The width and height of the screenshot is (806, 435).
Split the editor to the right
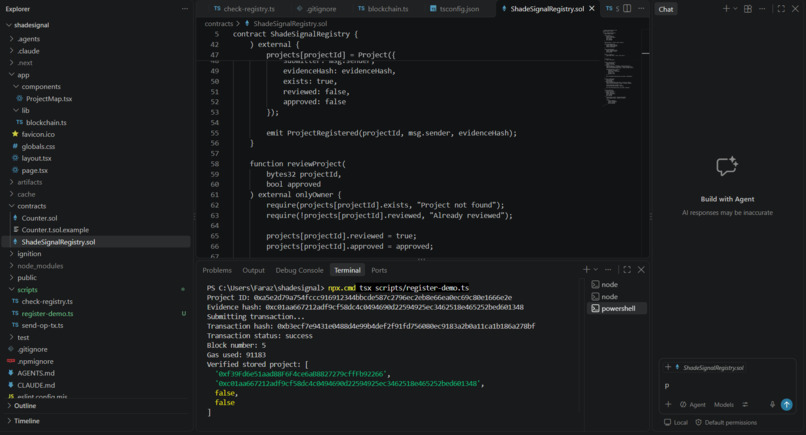pos(627,8)
